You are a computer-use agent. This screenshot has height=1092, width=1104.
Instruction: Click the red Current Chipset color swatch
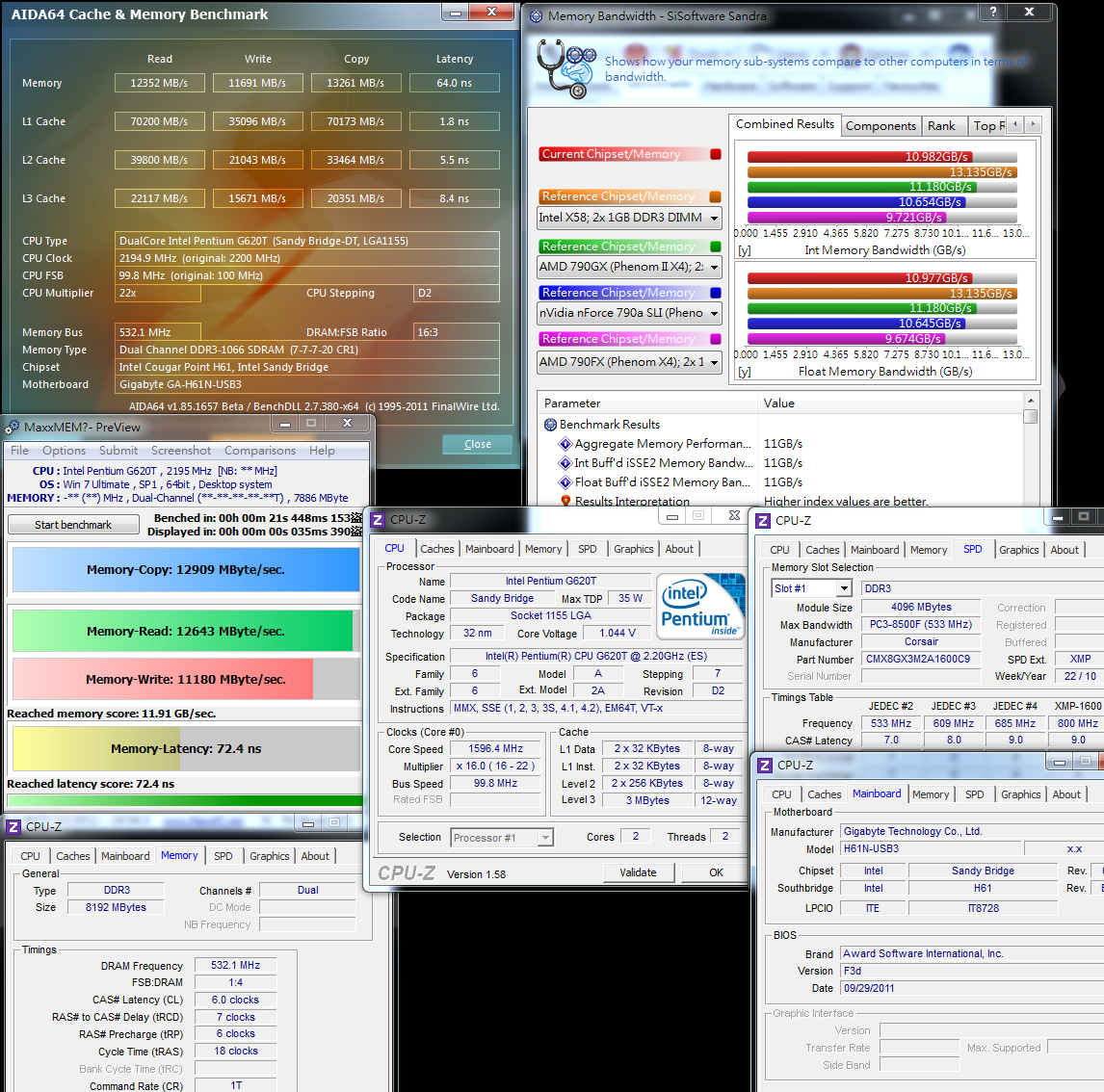tap(716, 154)
